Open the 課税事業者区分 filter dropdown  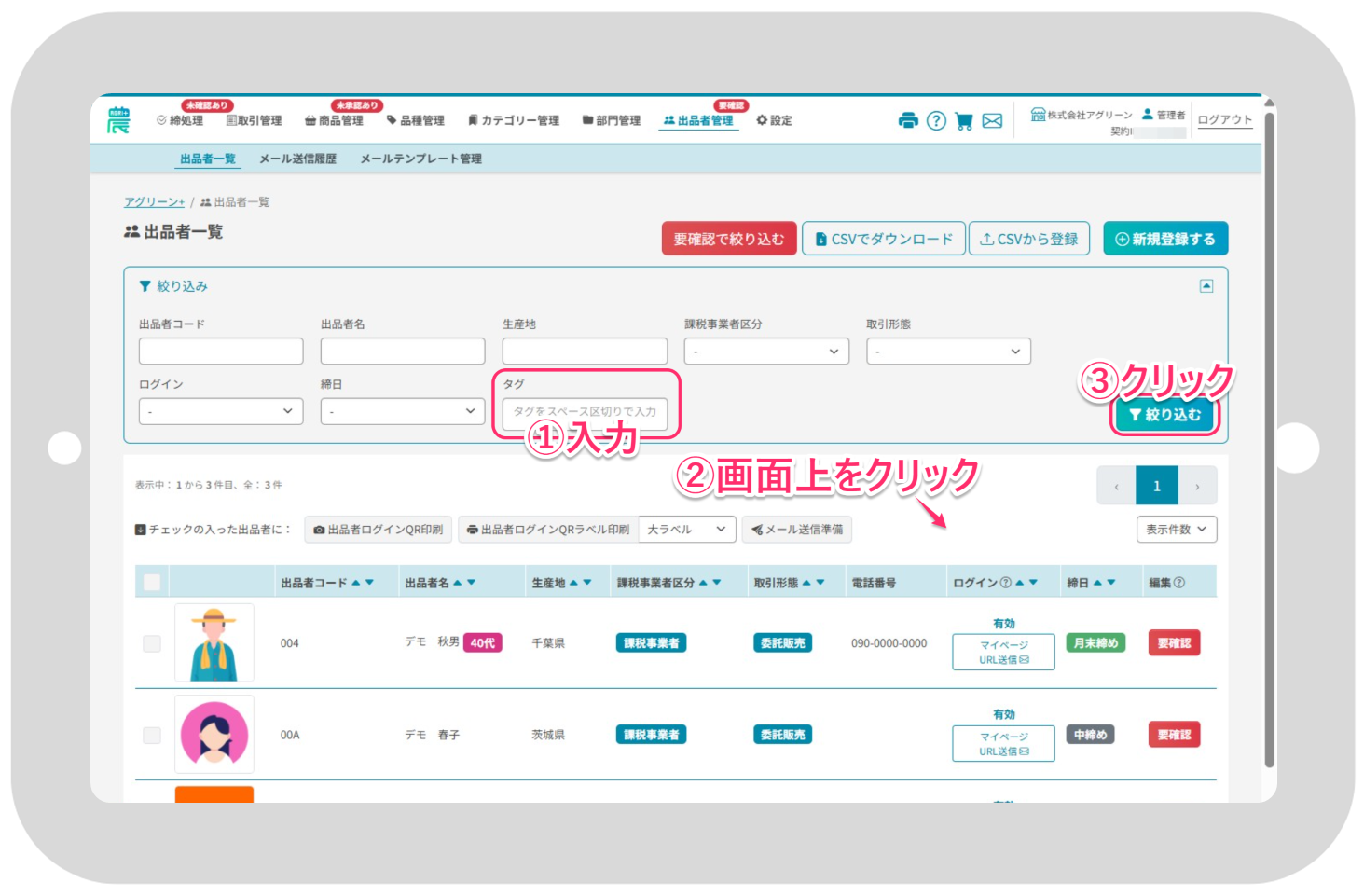pos(766,352)
